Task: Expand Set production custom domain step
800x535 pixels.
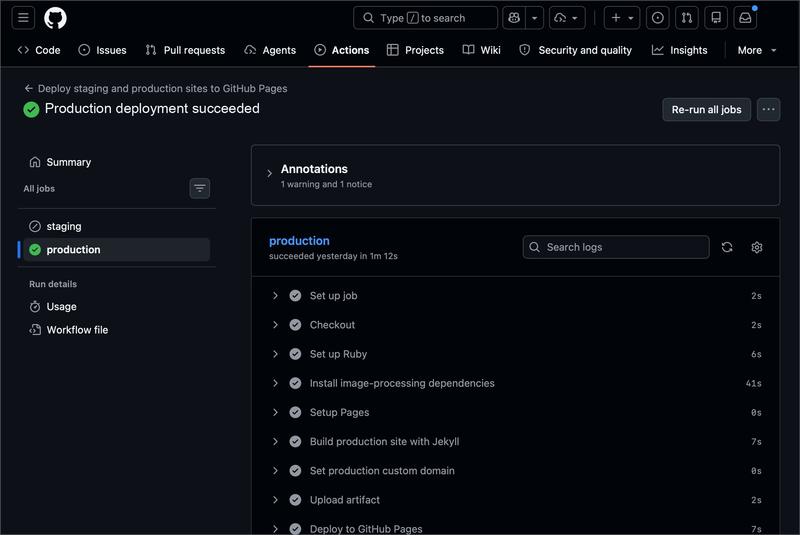Action: 515,471
